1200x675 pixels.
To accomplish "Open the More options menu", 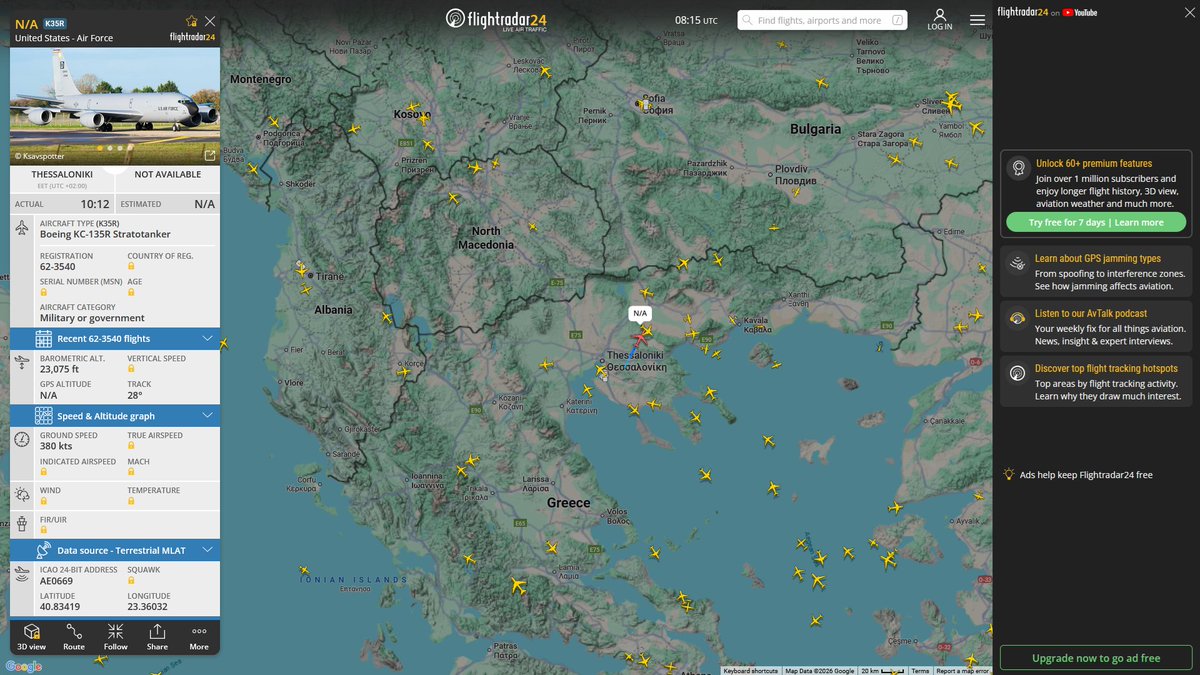I will click(x=199, y=637).
